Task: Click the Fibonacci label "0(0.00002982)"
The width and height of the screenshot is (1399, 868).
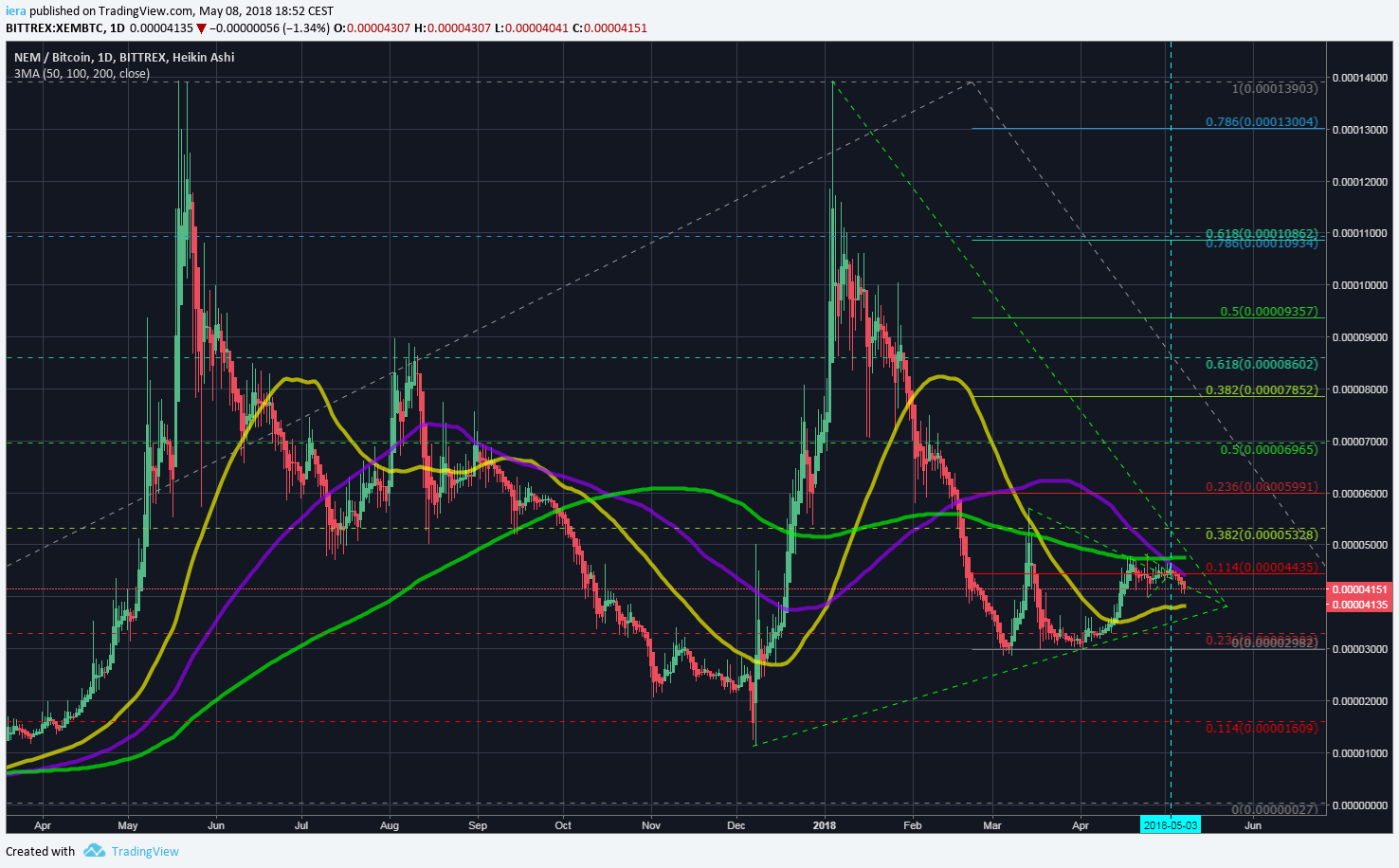Action: [x=1275, y=642]
